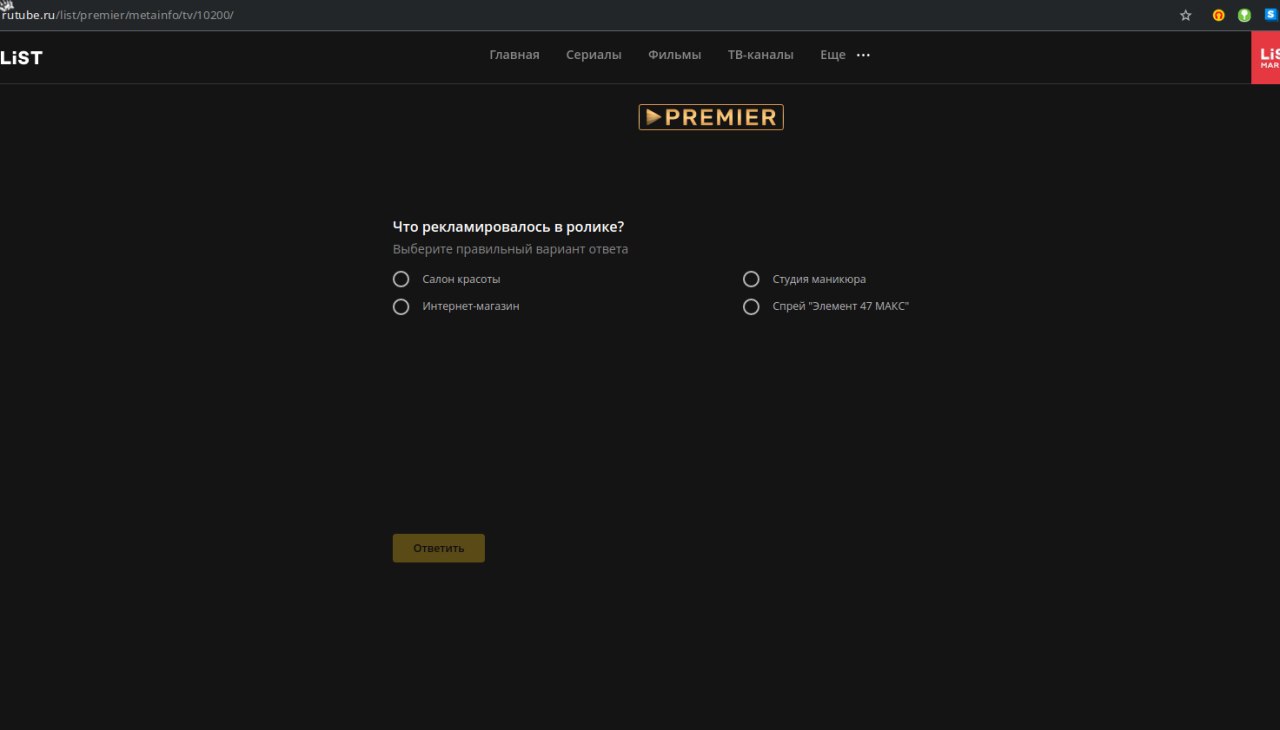Select the "Студия маникюра" radio option

tap(751, 279)
